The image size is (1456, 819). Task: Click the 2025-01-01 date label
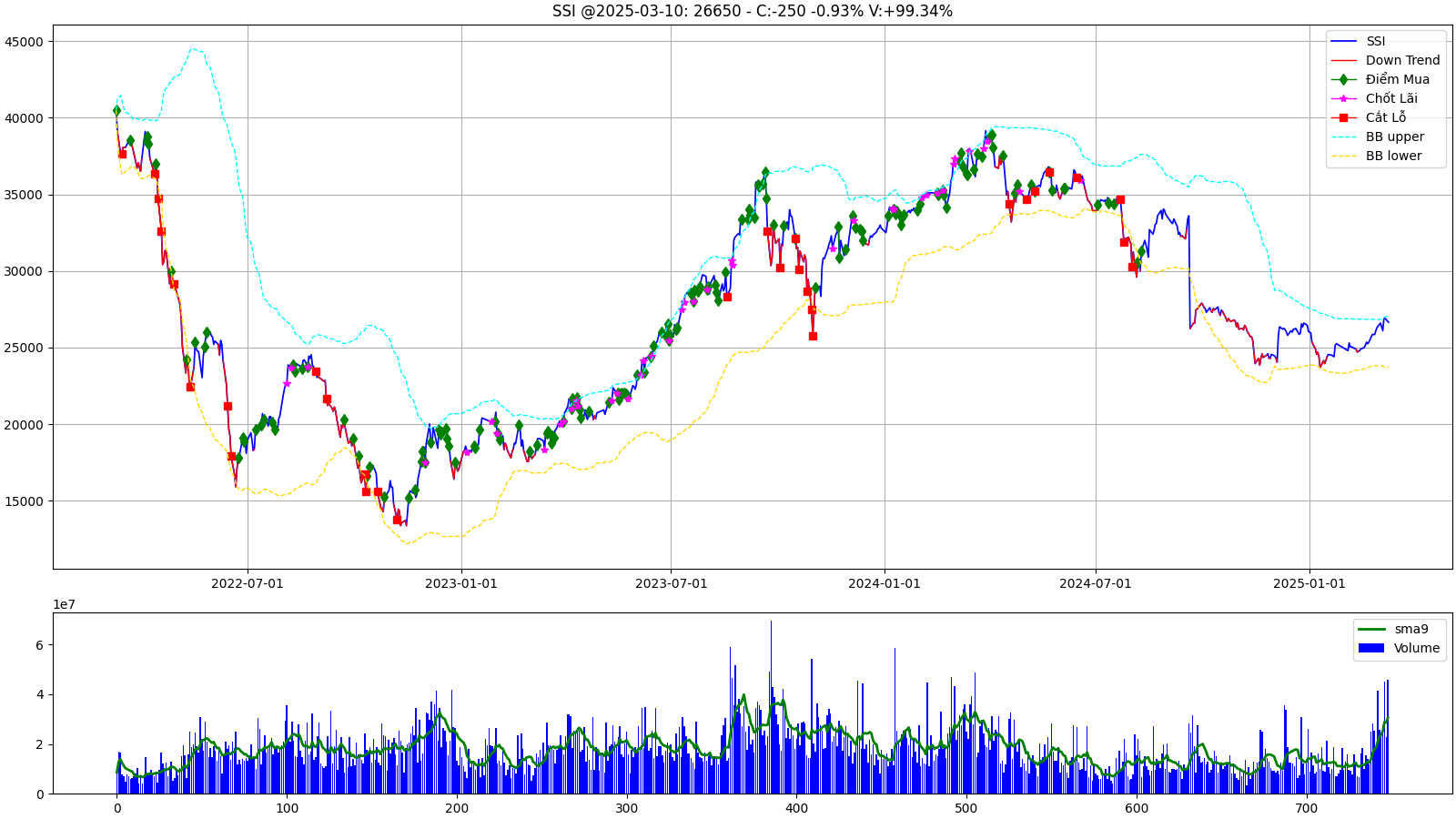click(1309, 583)
